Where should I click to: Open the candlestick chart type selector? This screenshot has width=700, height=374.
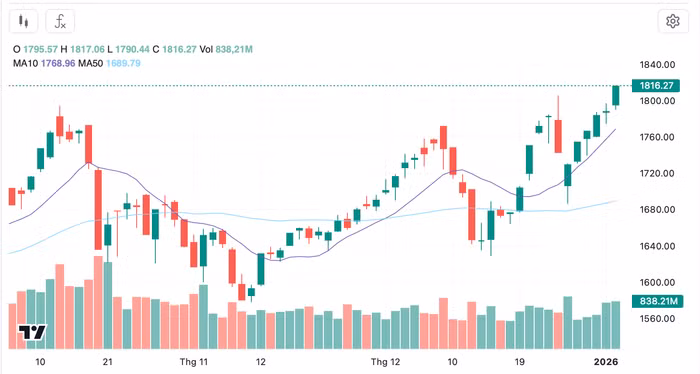click(x=23, y=21)
